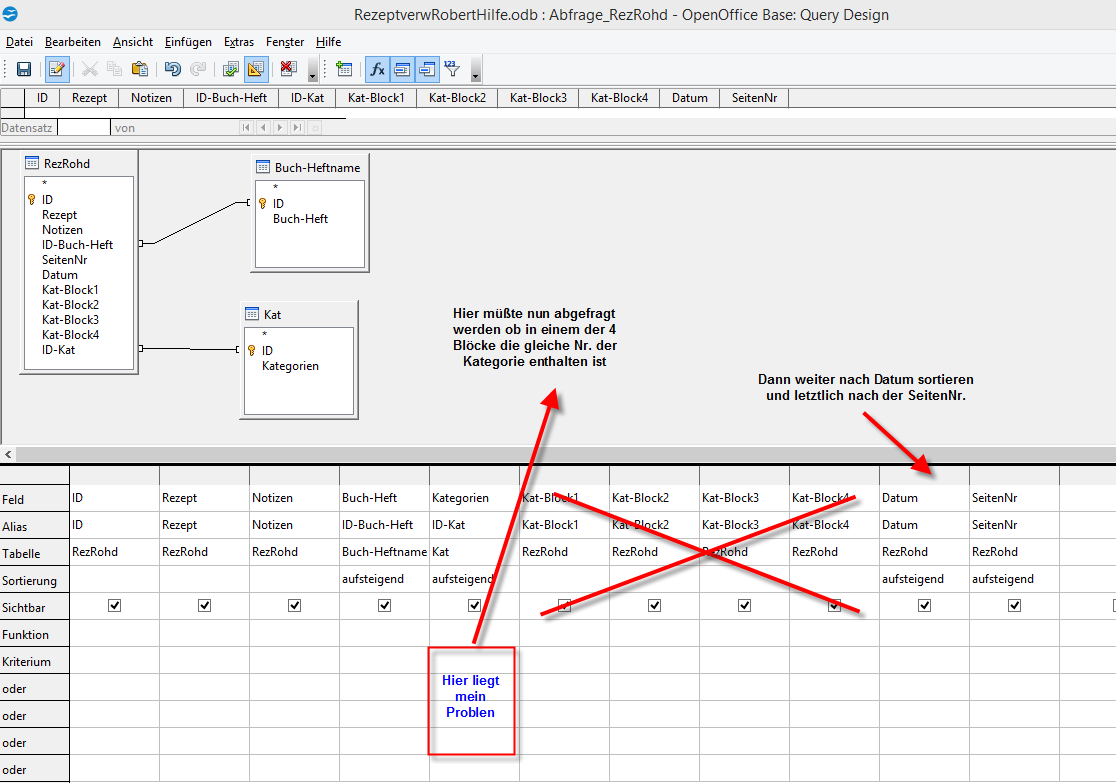This screenshot has width=1116, height=783.
Task: Click the Undo arrow icon
Action: click(x=172, y=69)
